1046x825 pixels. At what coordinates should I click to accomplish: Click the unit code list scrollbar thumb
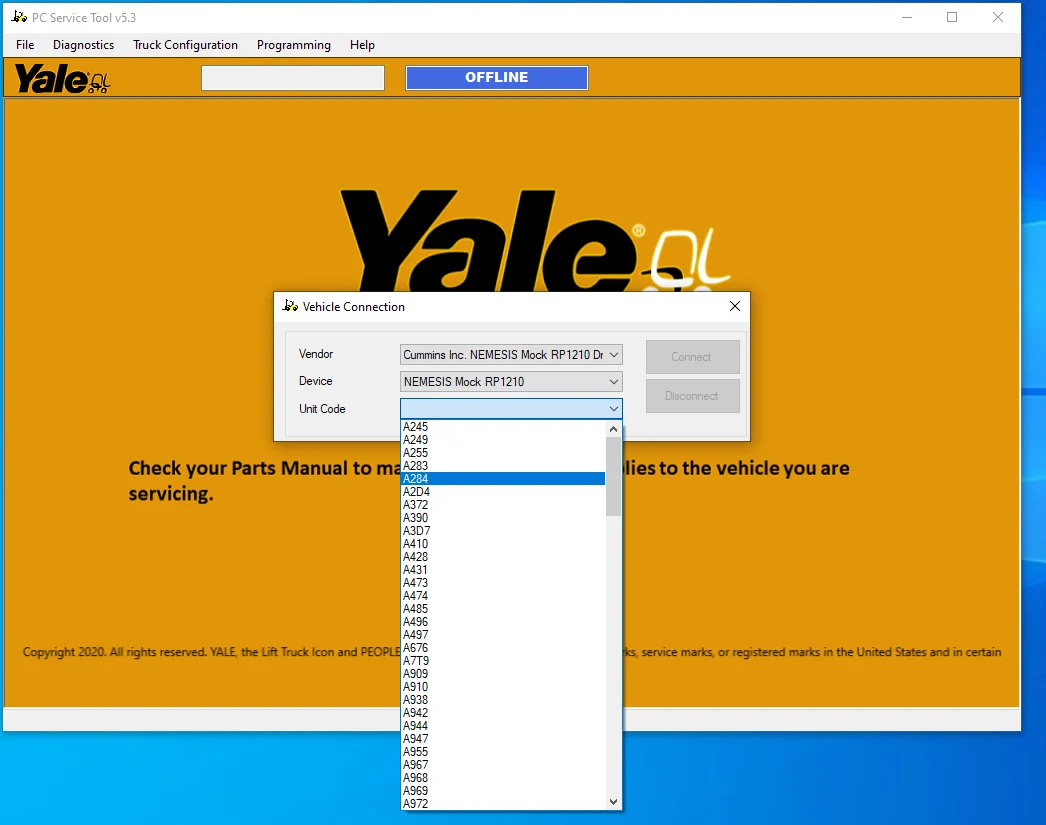613,475
